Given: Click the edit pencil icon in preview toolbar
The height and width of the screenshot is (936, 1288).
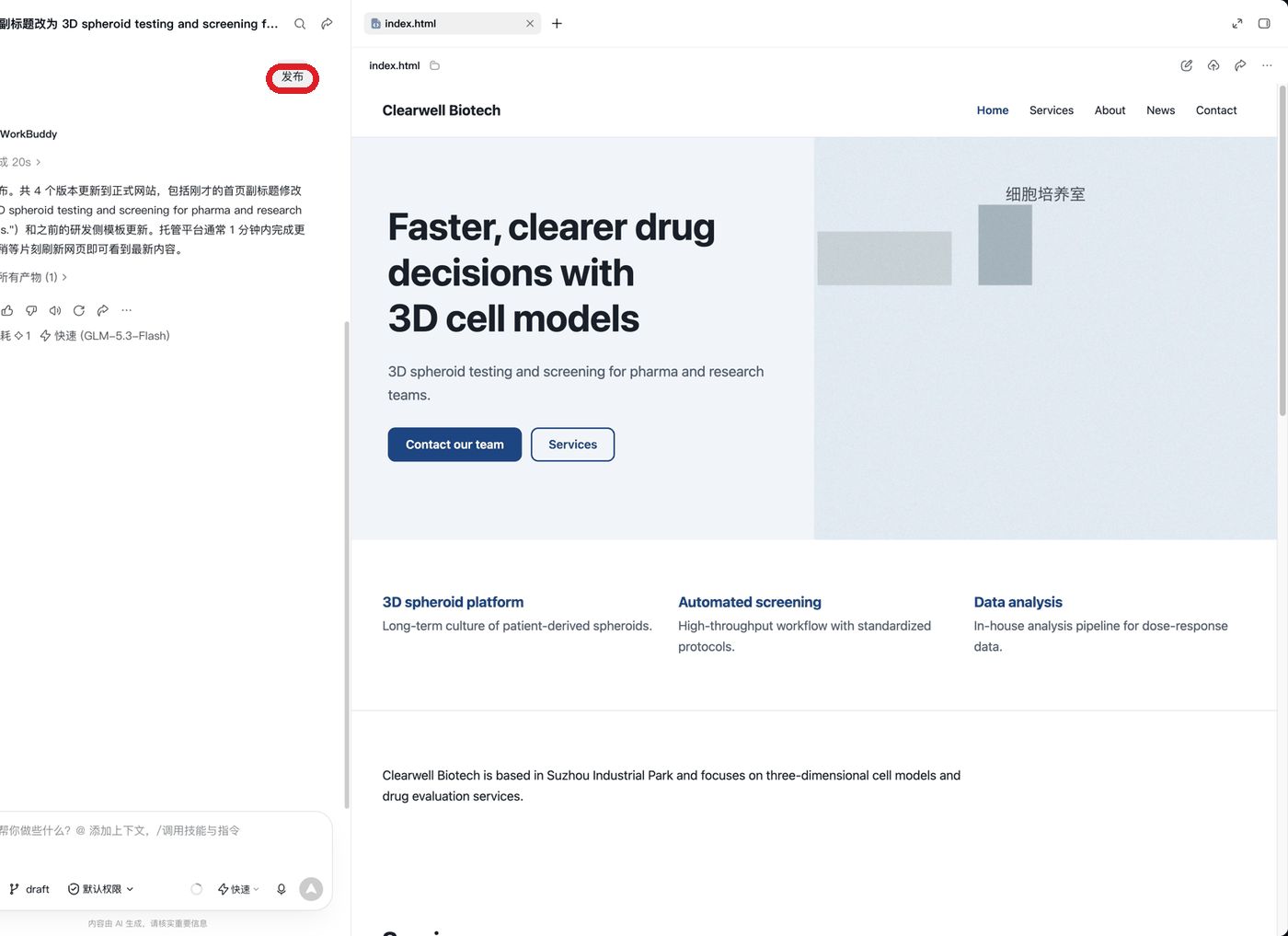Looking at the screenshot, I should [1187, 65].
